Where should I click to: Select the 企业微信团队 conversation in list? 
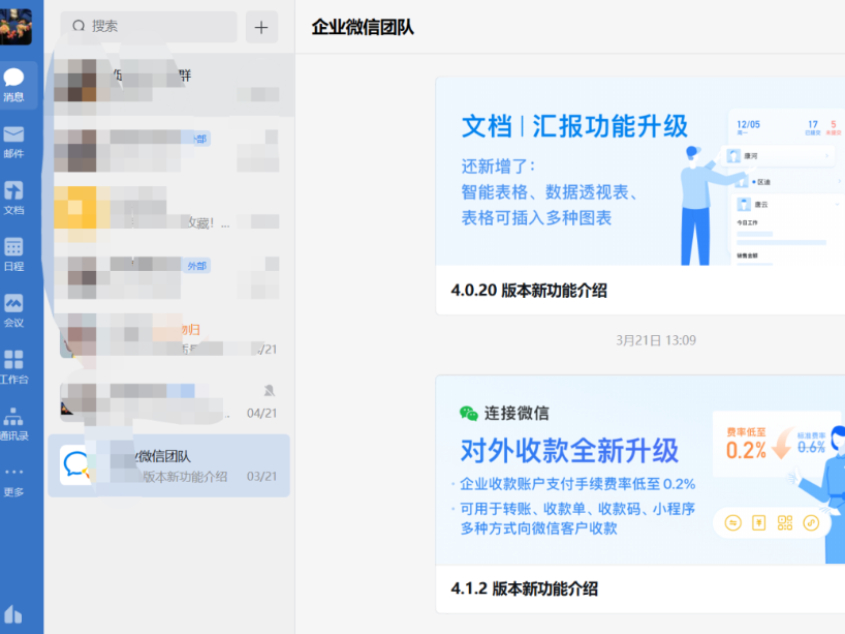(169, 466)
